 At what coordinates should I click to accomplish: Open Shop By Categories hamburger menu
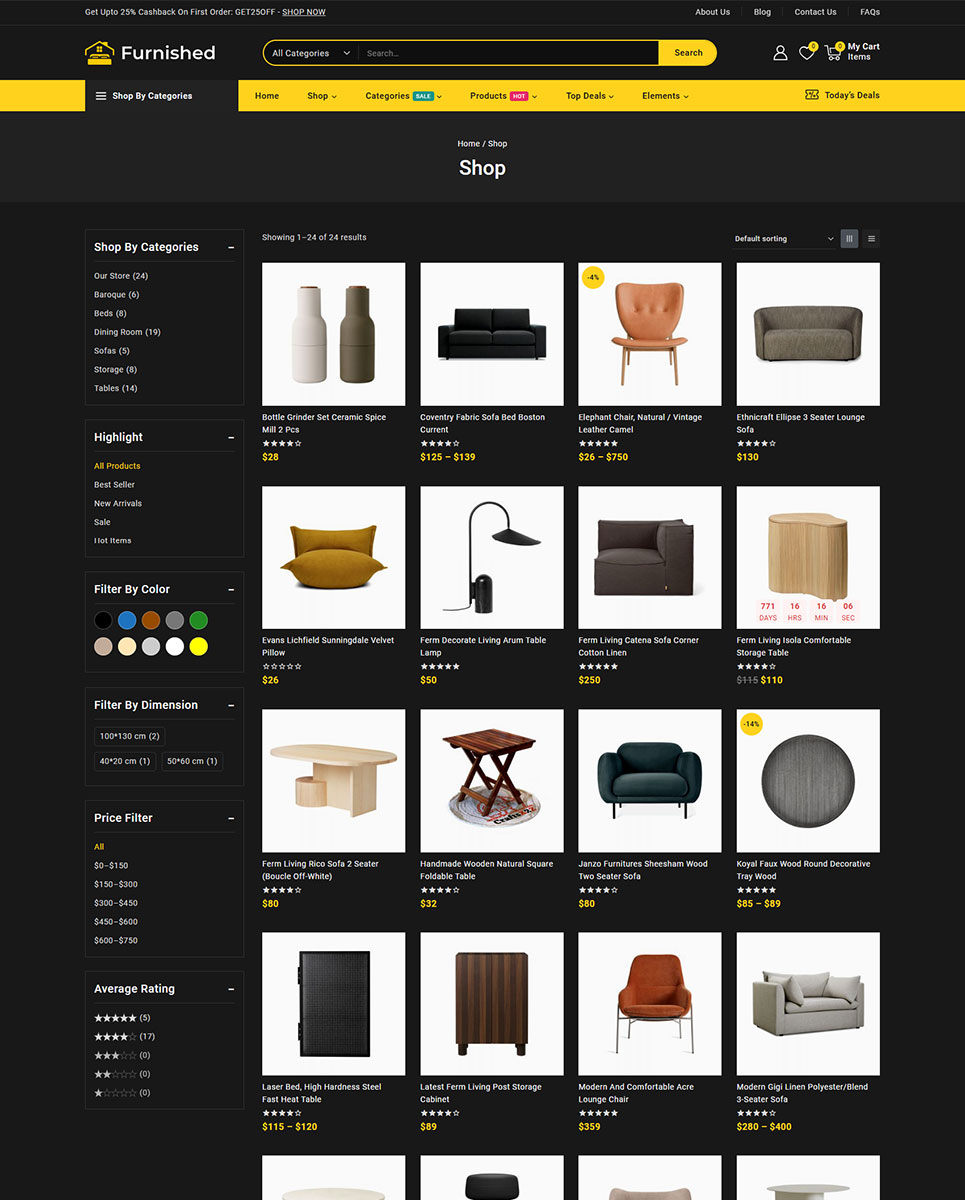101,96
